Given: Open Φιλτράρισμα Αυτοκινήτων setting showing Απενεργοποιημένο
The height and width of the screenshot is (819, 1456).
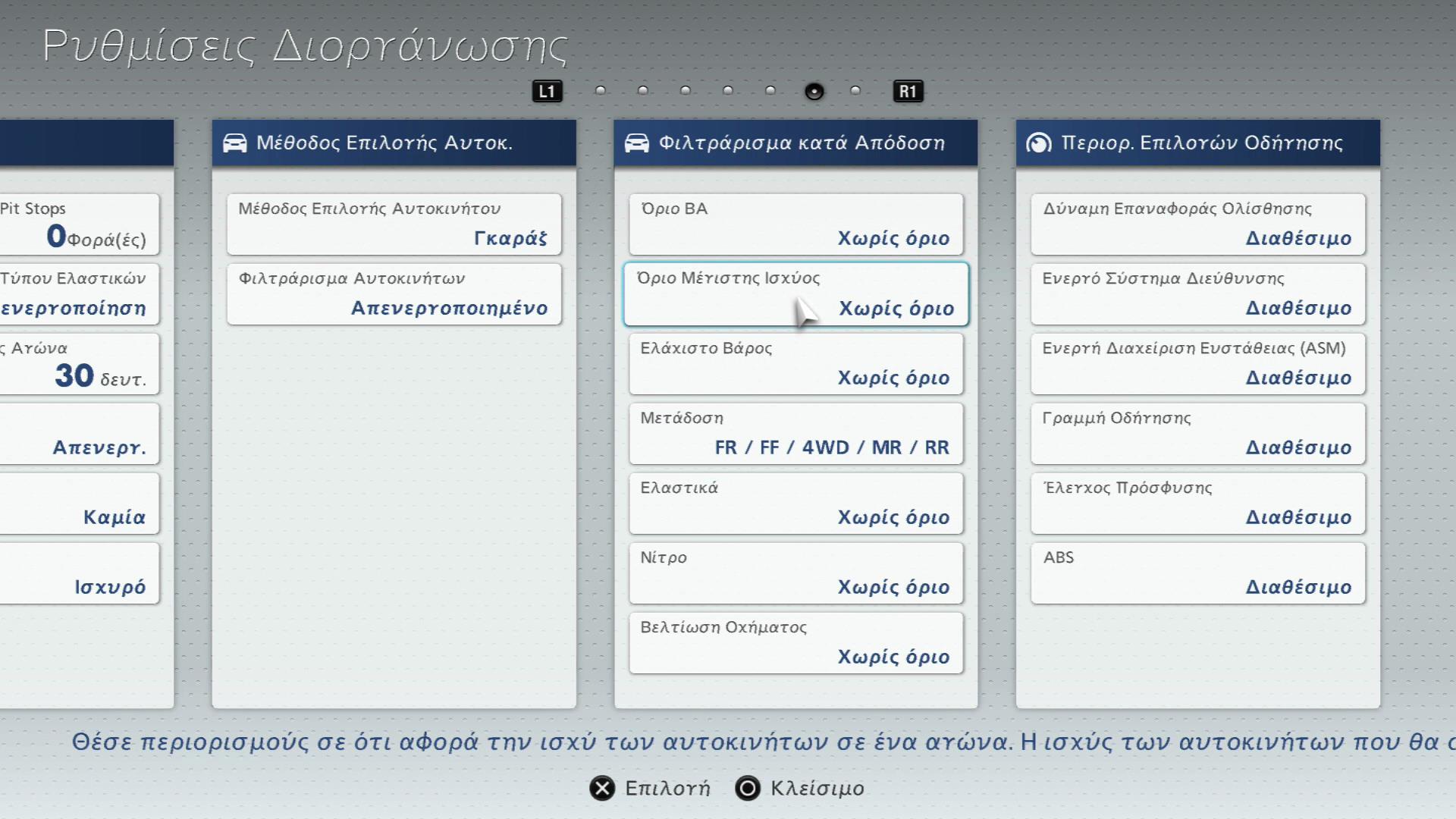Looking at the screenshot, I should point(394,294).
